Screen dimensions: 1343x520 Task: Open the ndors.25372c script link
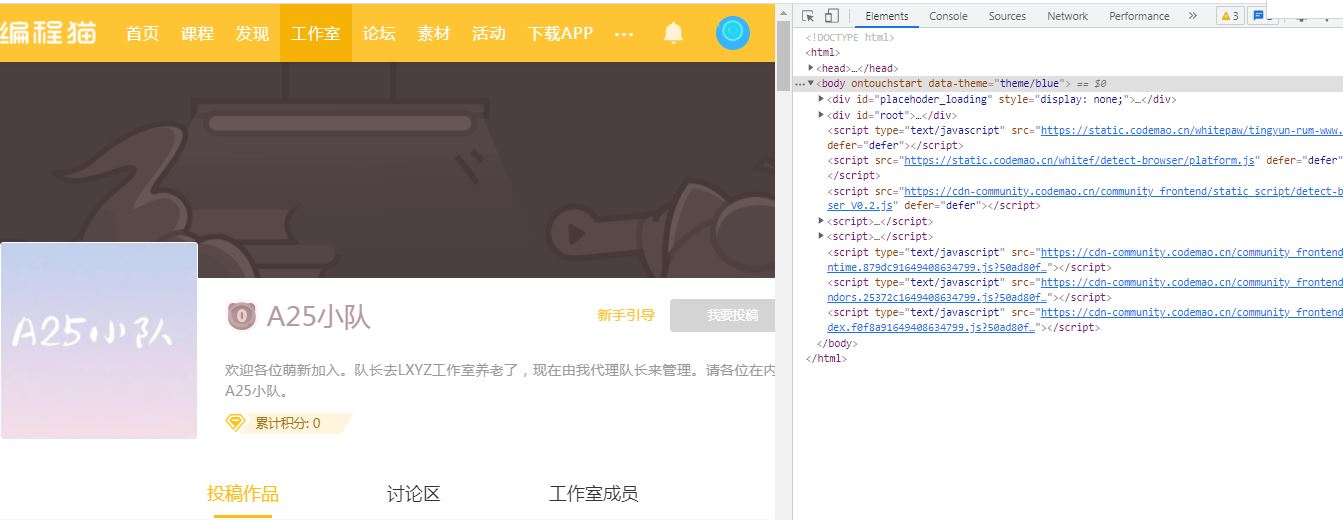coord(936,297)
